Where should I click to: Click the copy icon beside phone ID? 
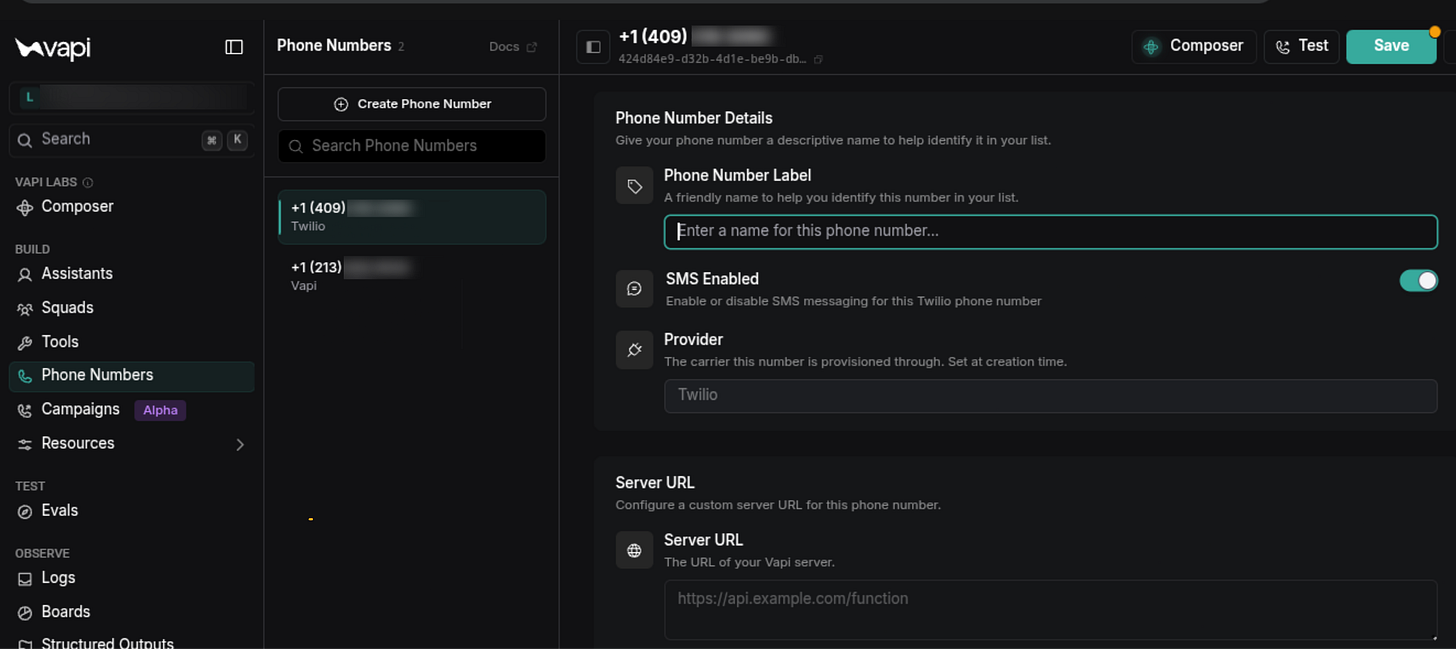click(818, 60)
